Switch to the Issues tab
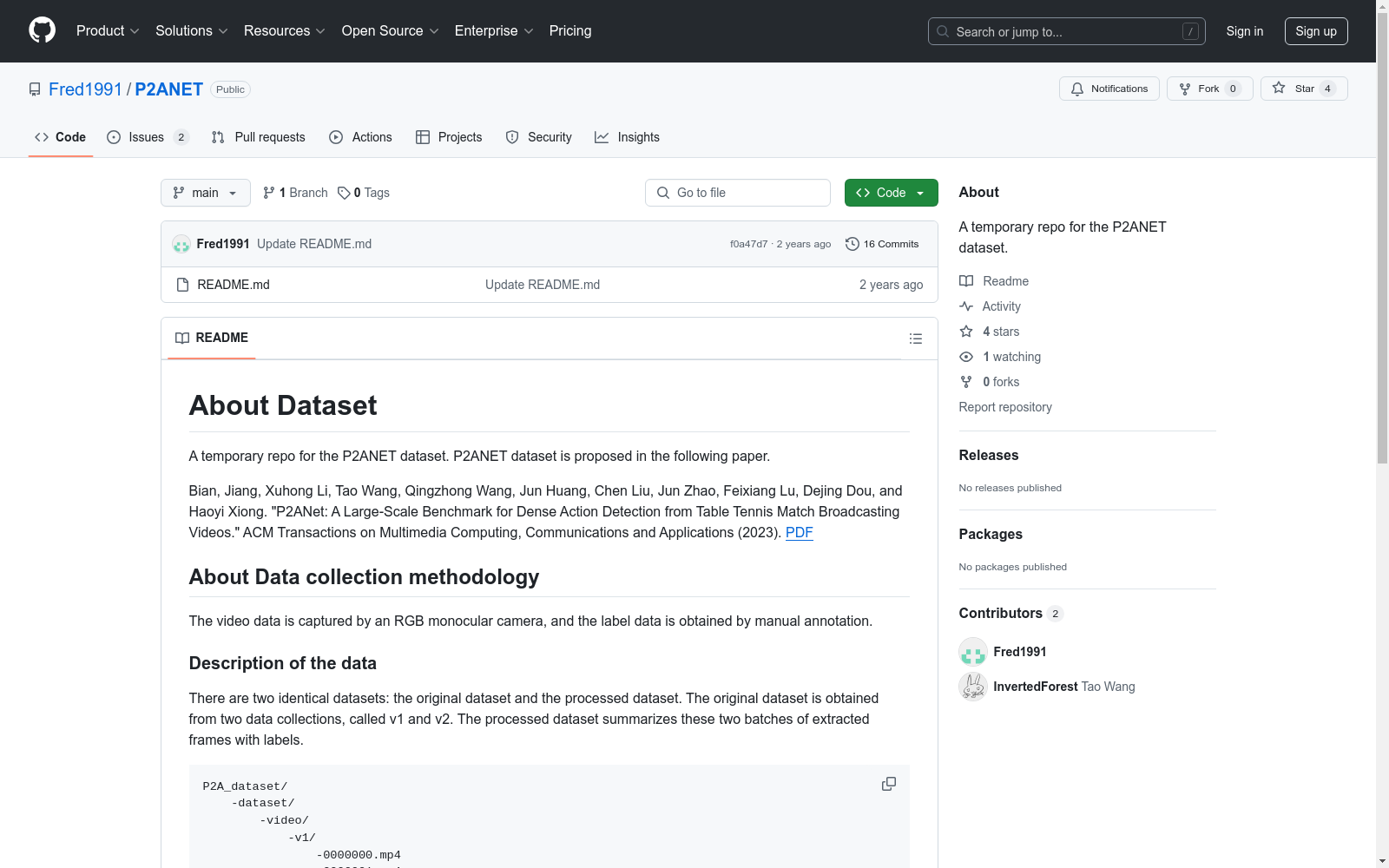The height and width of the screenshot is (868, 1389). (148, 137)
